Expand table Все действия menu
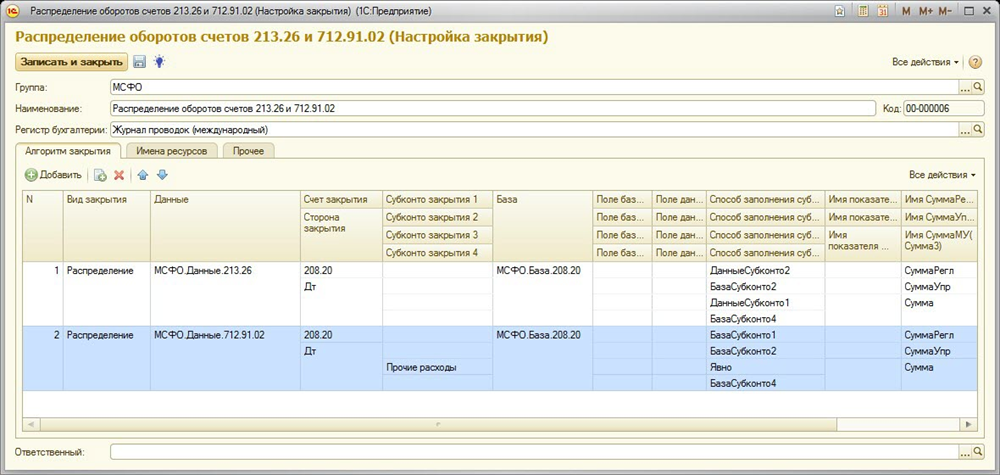Viewport: 1000px width, 475px height. [942, 175]
